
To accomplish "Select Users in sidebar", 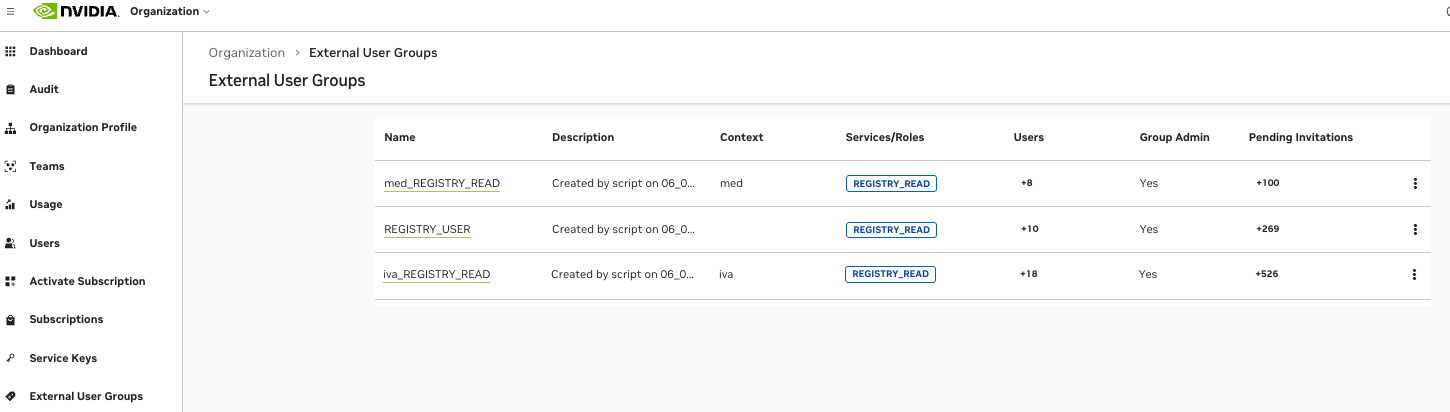I will (45, 243).
